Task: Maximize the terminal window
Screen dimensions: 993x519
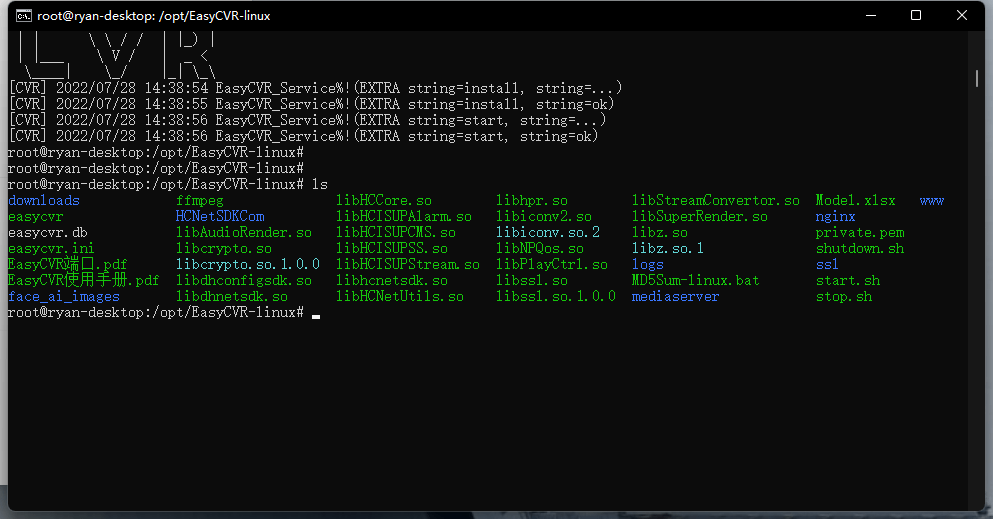Action: click(x=916, y=15)
